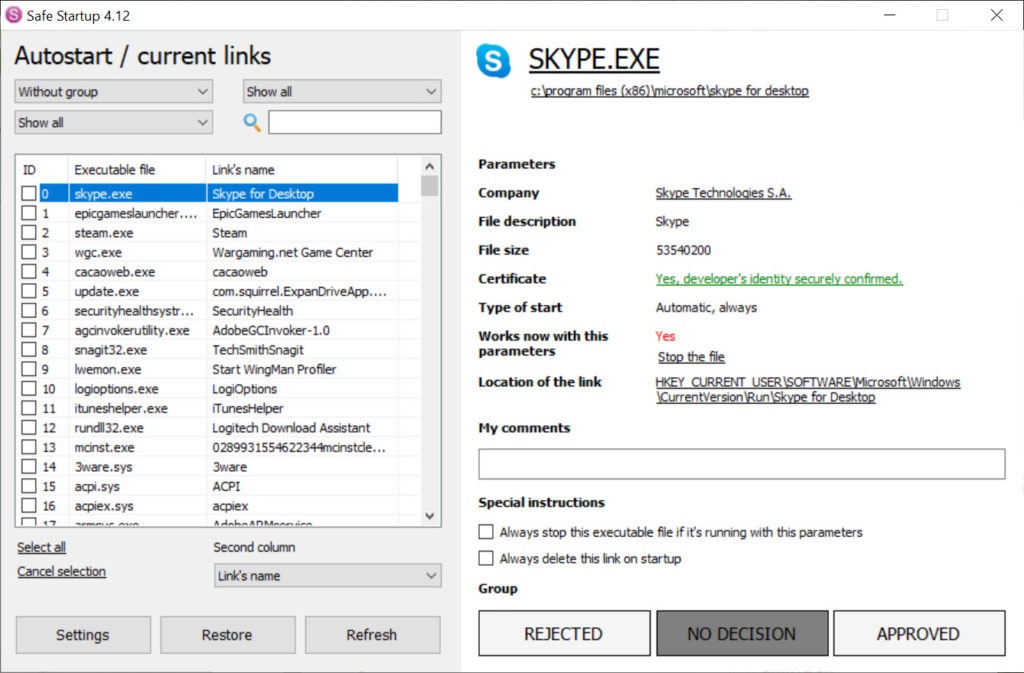Select the Start WingMan Profiler entry
The image size is (1024, 673).
(274, 369)
